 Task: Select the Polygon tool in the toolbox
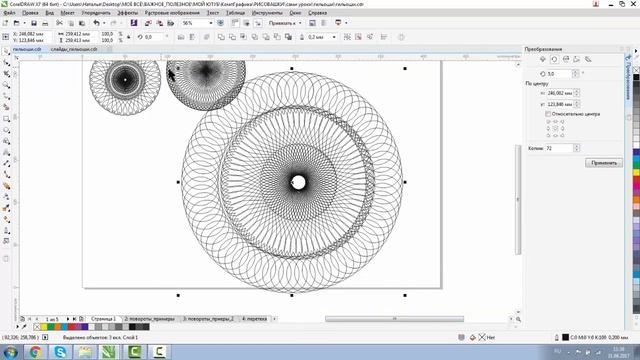(x=6, y=141)
